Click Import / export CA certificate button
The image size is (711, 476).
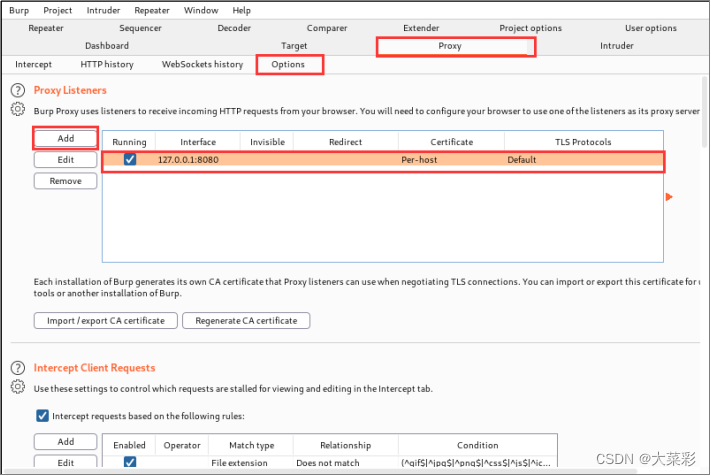(x=106, y=321)
